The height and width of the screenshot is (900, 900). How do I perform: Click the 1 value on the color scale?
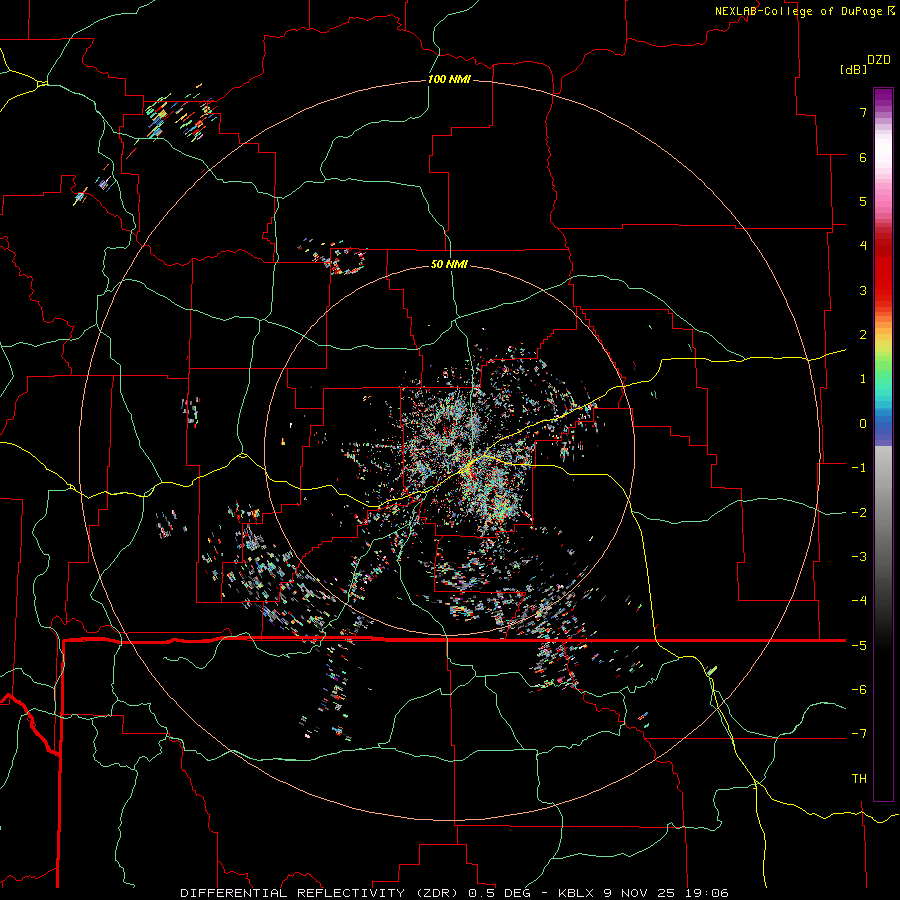pyautogui.click(x=863, y=379)
